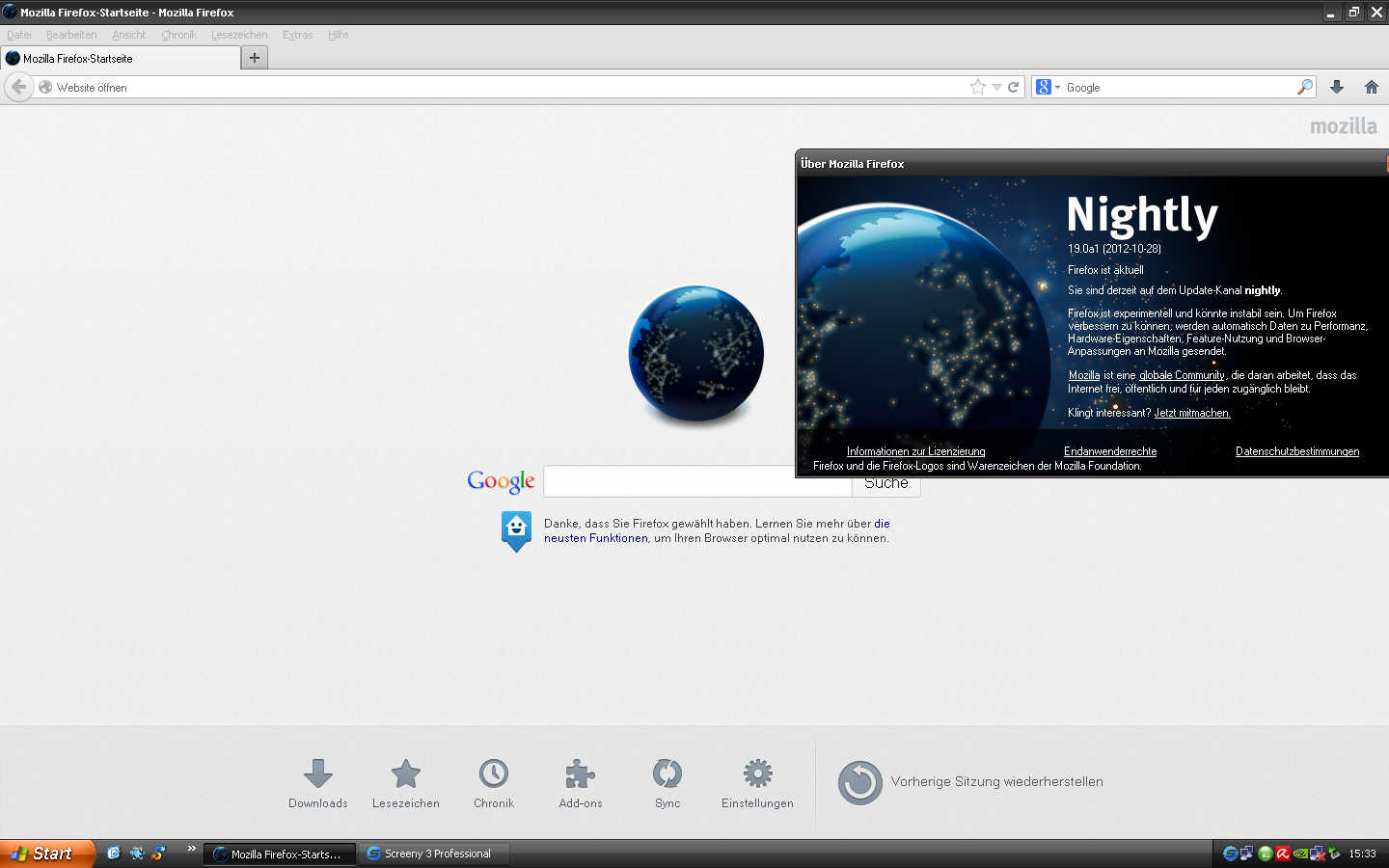Image resolution: width=1389 pixels, height=868 pixels.
Task: Click the mozilla wordmark at top right
Action: (x=1344, y=126)
